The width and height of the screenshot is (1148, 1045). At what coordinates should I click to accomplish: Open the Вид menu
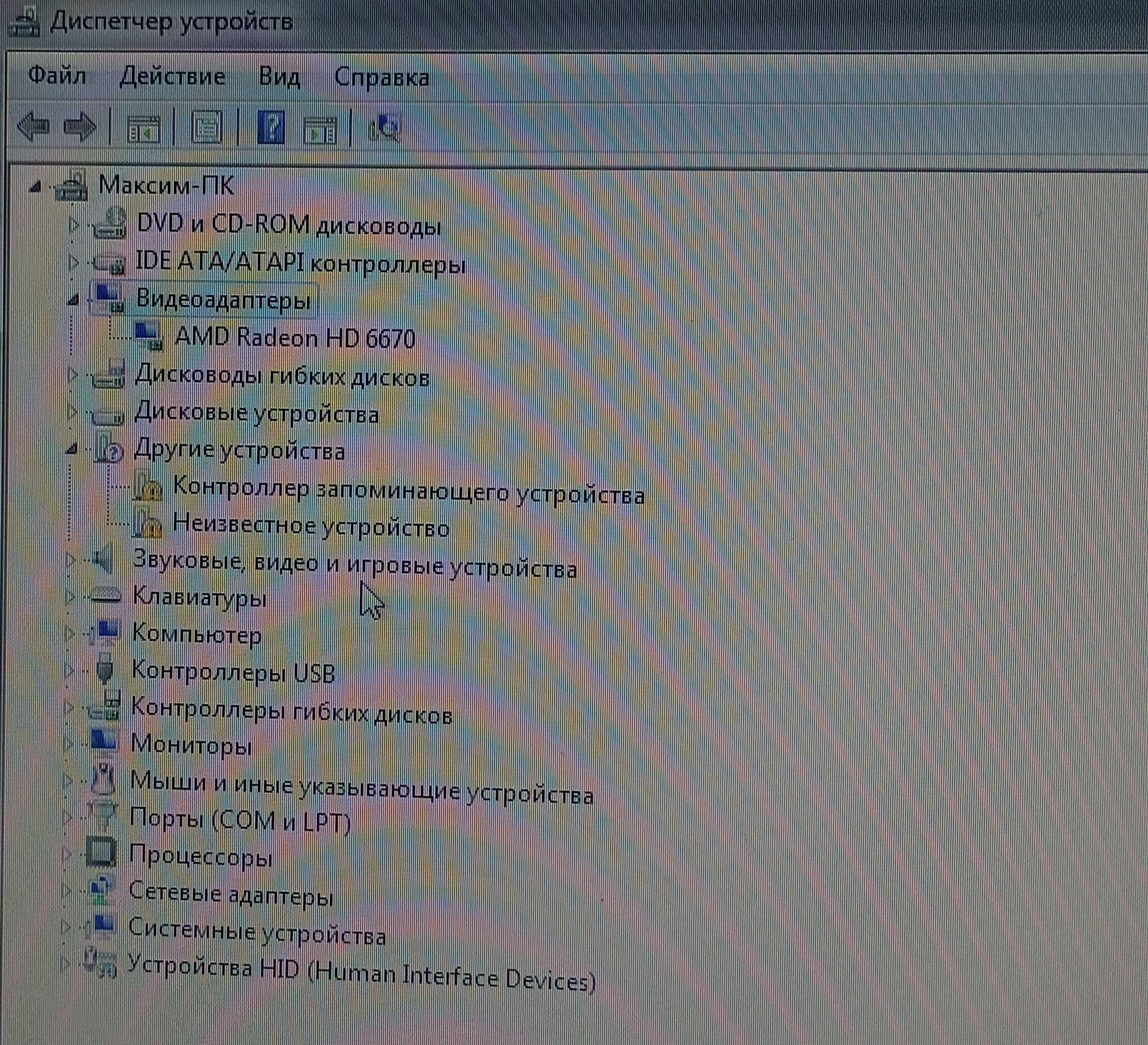coord(279,77)
